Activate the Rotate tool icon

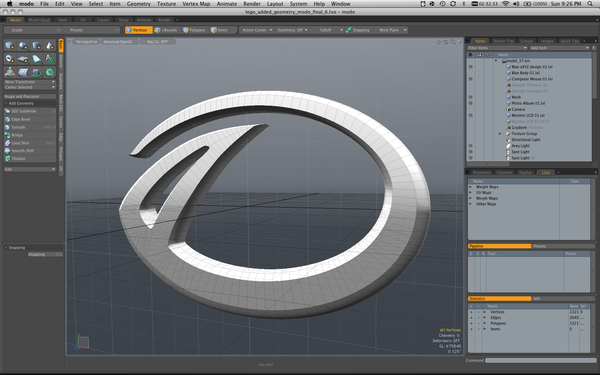[x=36, y=72]
